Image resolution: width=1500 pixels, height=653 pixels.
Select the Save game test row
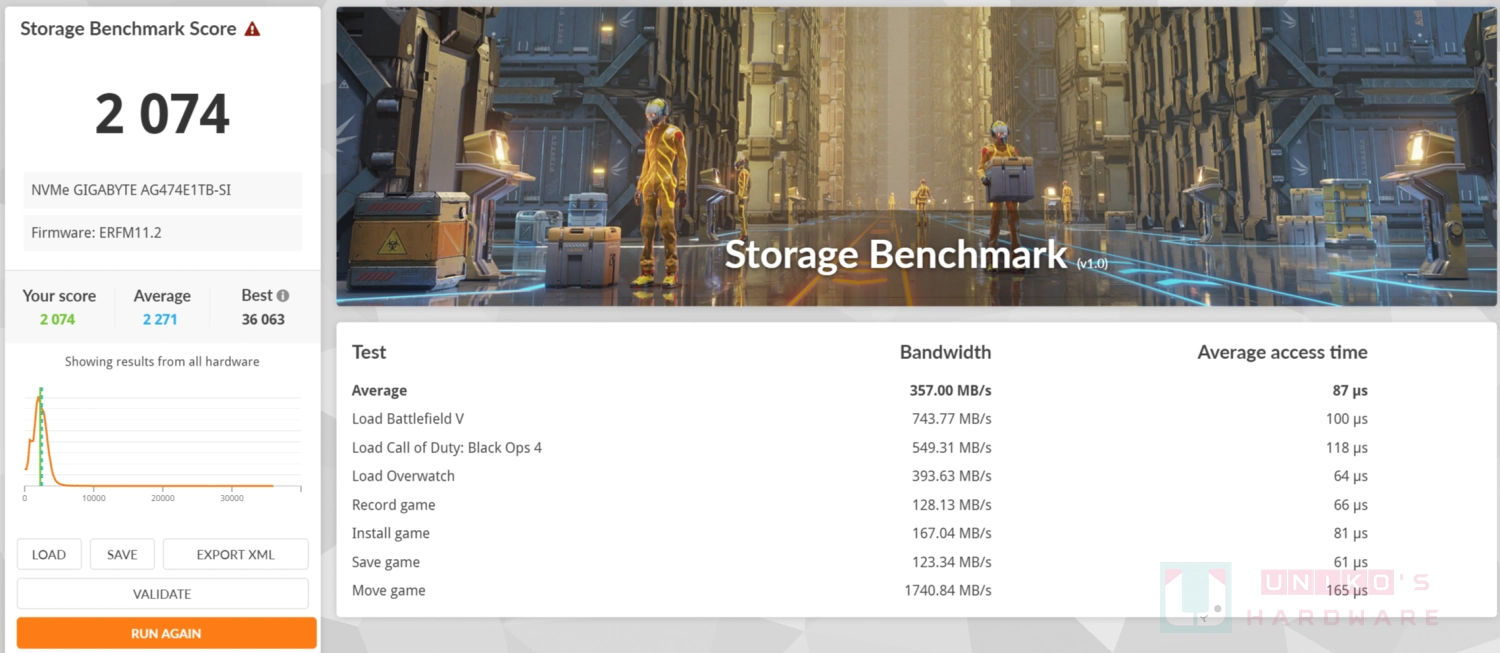(x=860, y=562)
